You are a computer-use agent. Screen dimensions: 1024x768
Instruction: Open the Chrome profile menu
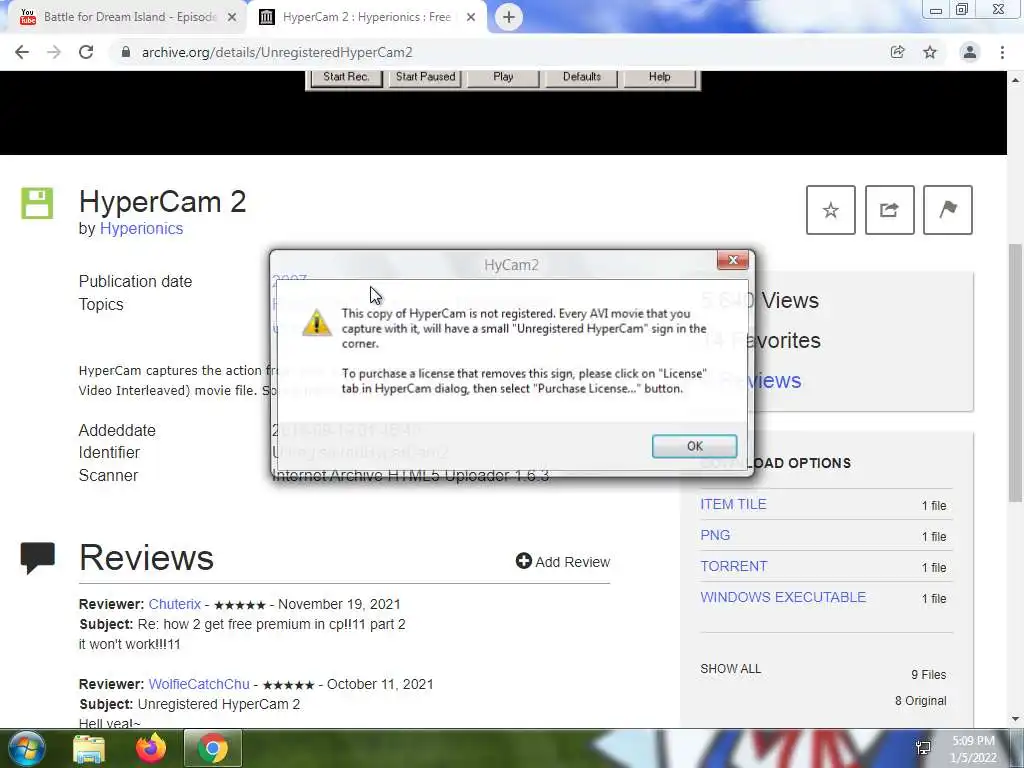coord(970,52)
